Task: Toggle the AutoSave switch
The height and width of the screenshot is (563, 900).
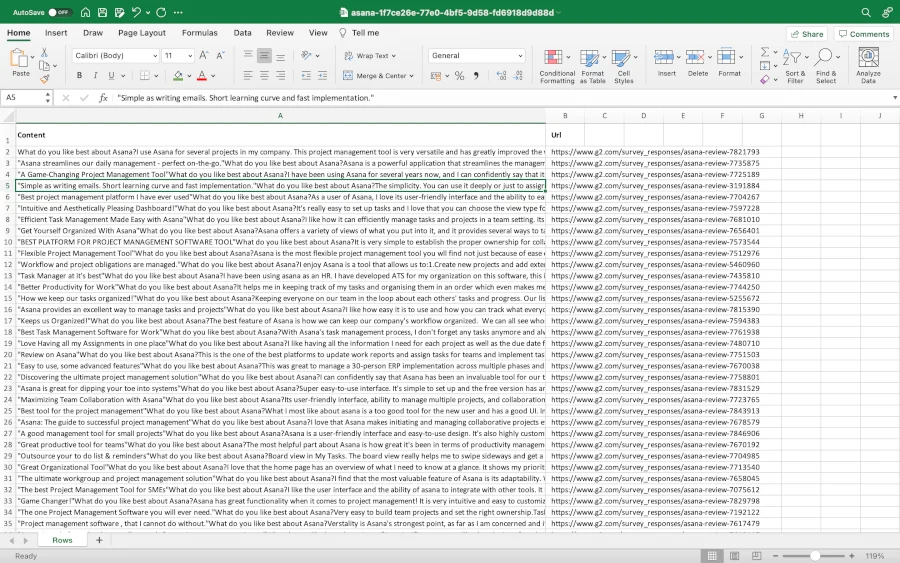Action: 59,12
